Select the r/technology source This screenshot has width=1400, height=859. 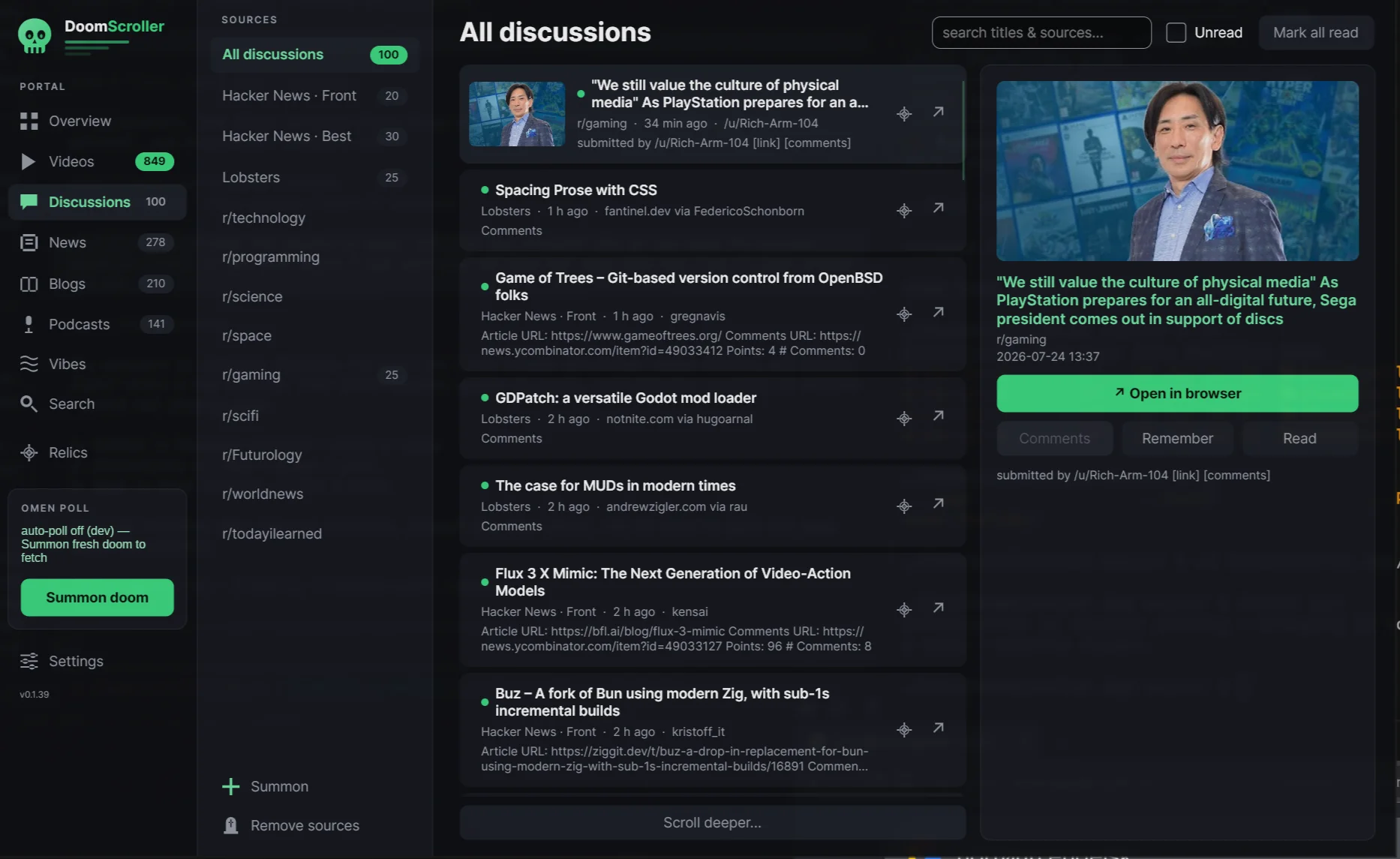point(314,218)
